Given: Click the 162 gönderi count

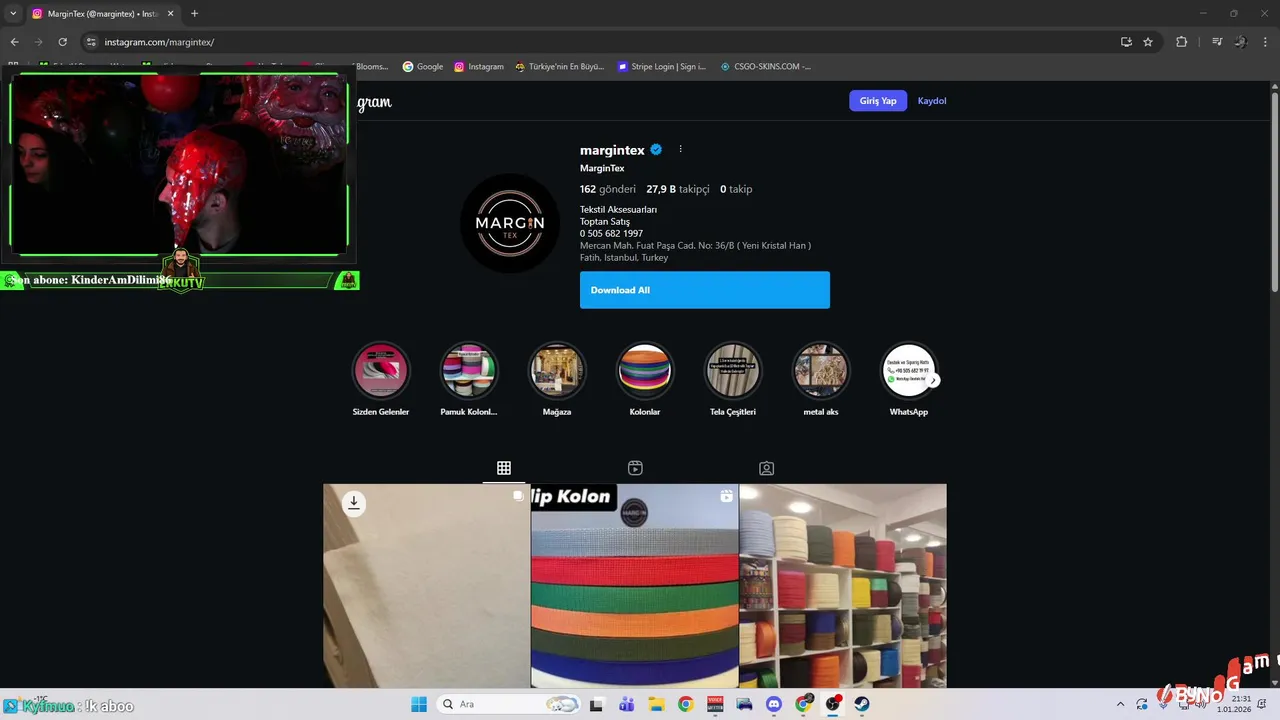Looking at the screenshot, I should coord(608,189).
